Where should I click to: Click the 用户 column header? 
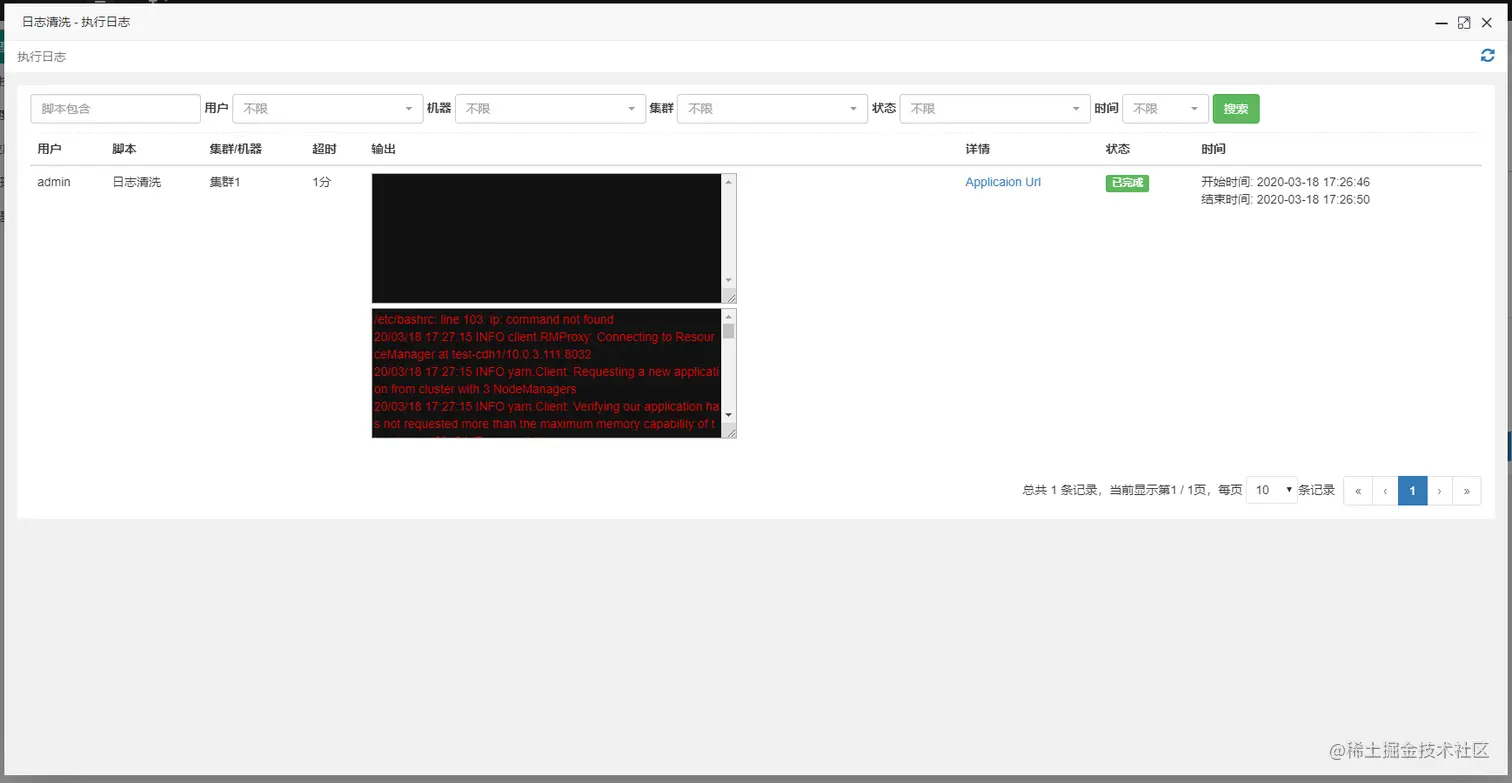tap(49, 149)
